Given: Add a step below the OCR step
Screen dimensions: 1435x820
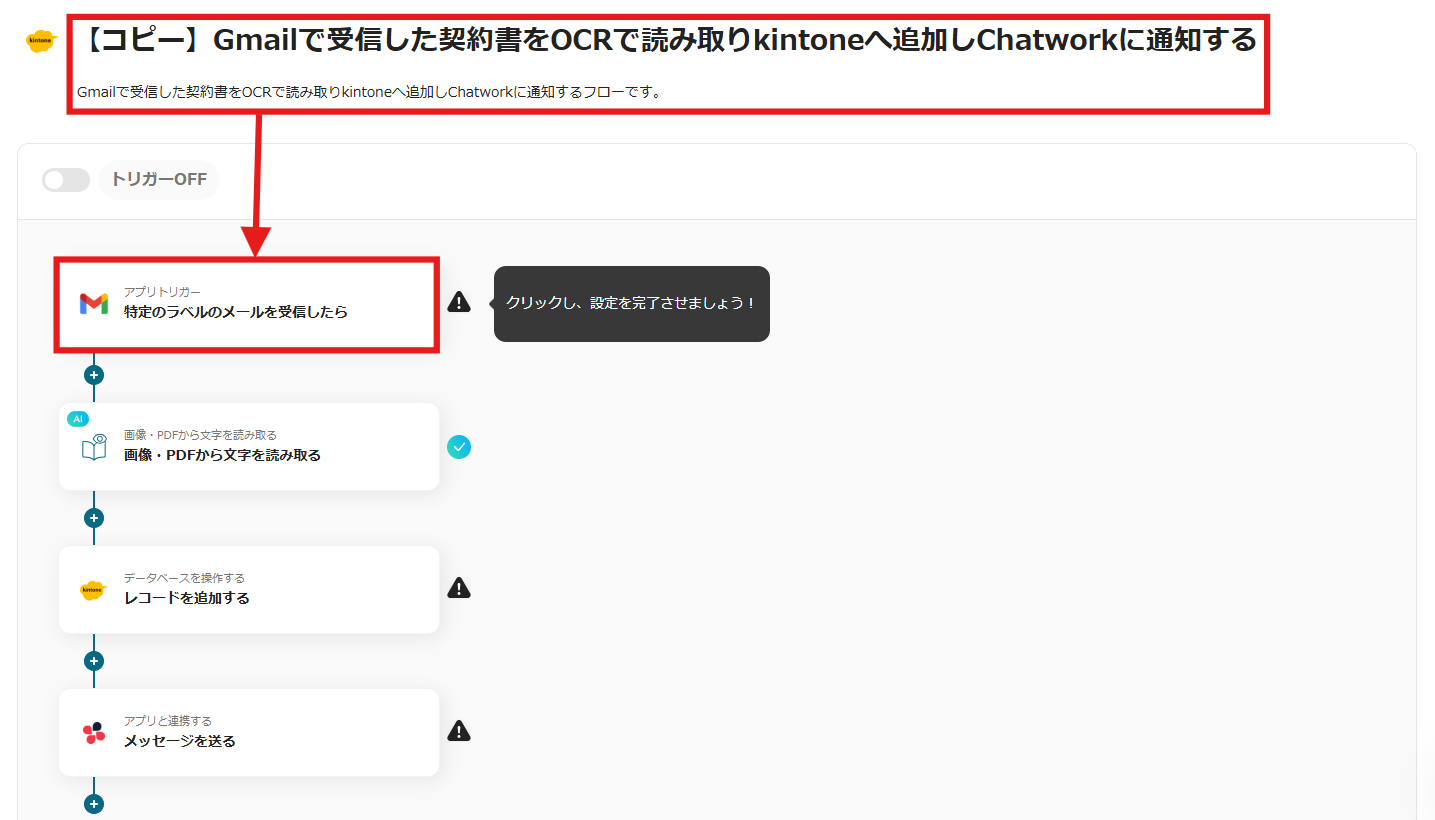Looking at the screenshot, I should click(94, 518).
